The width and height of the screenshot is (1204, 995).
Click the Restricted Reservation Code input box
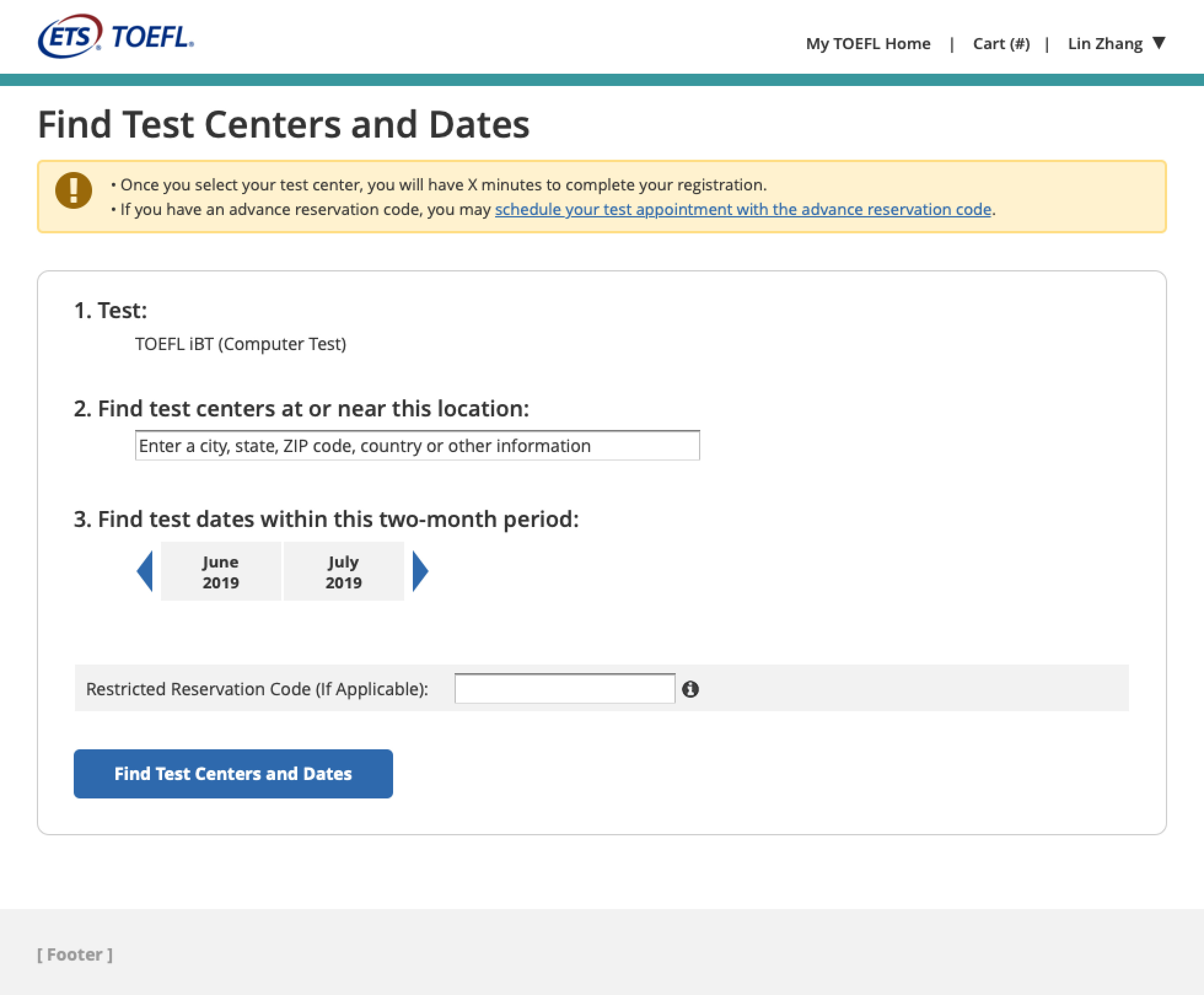tap(564, 688)
